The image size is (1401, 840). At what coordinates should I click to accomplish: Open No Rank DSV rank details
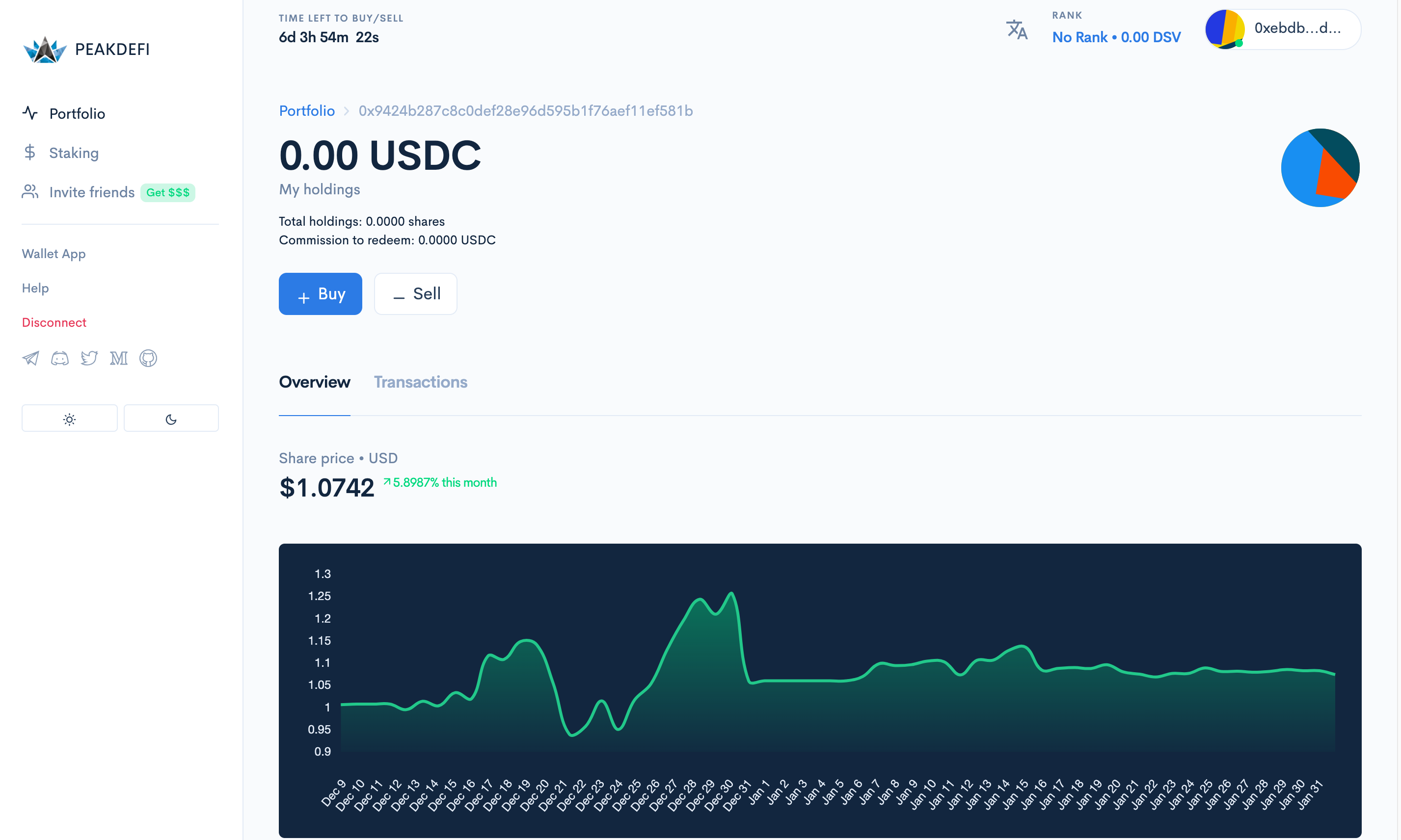coord(1116,37)
